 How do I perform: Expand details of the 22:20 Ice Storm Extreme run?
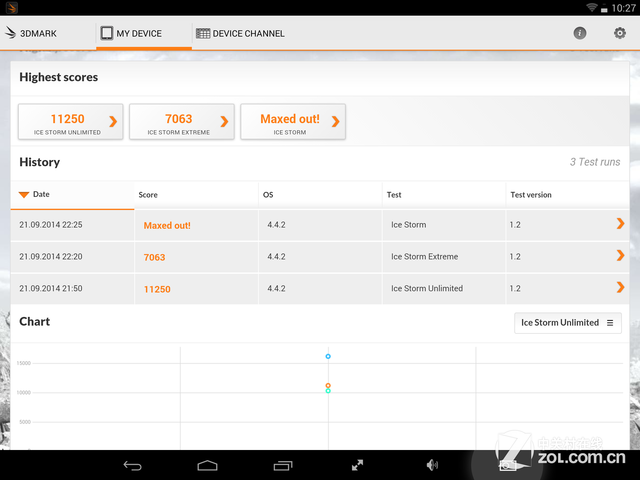click(620, 255)
